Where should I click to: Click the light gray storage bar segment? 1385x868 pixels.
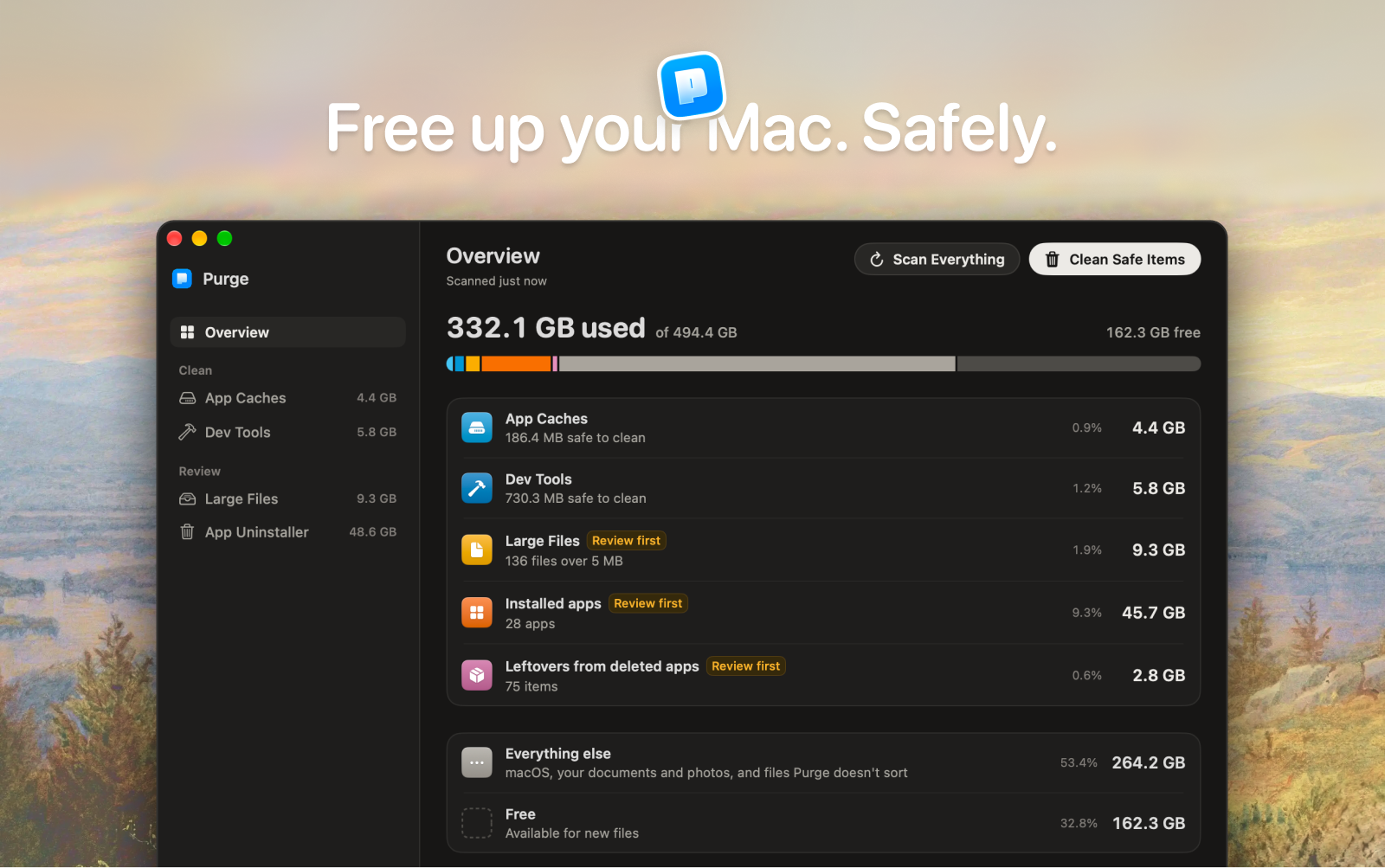(x=757, y=363)
